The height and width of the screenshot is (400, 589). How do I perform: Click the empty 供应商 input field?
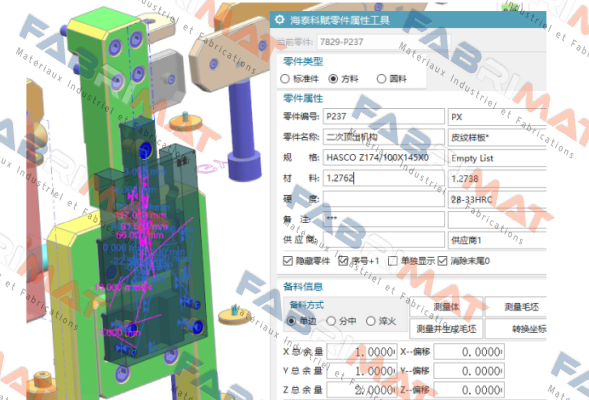384,240
